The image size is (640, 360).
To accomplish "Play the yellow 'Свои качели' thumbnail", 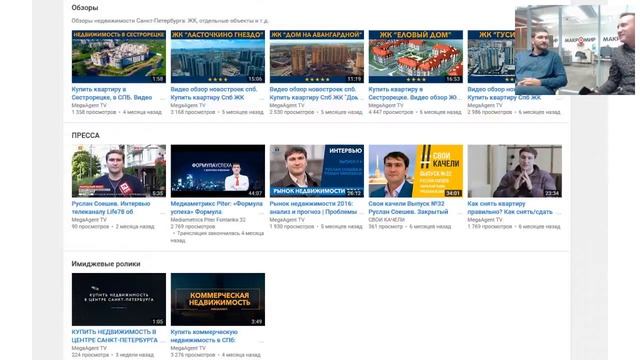I will [x=416, y=171].
